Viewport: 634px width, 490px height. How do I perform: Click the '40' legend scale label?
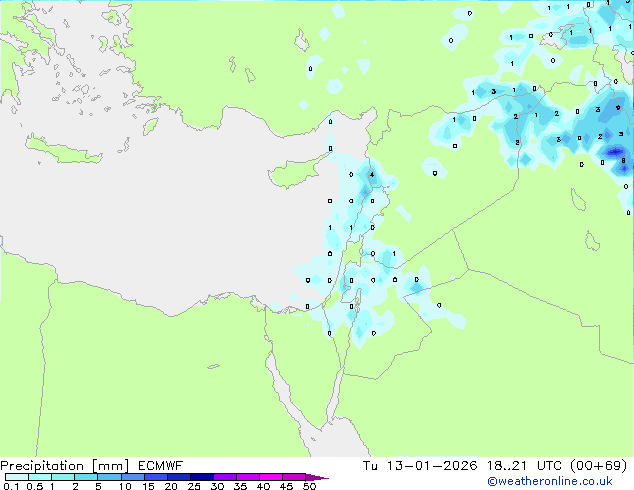[x=263, y=486]
